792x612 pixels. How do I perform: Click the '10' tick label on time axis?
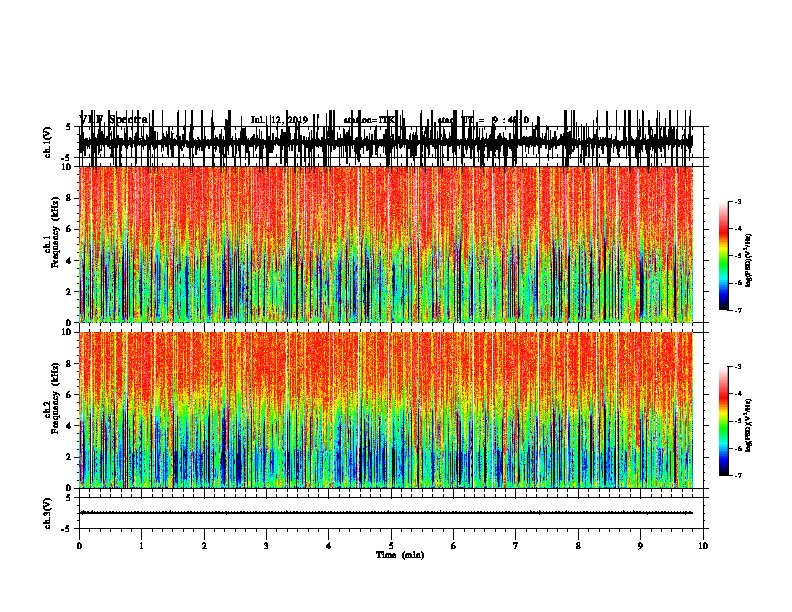tap(703, 546)
